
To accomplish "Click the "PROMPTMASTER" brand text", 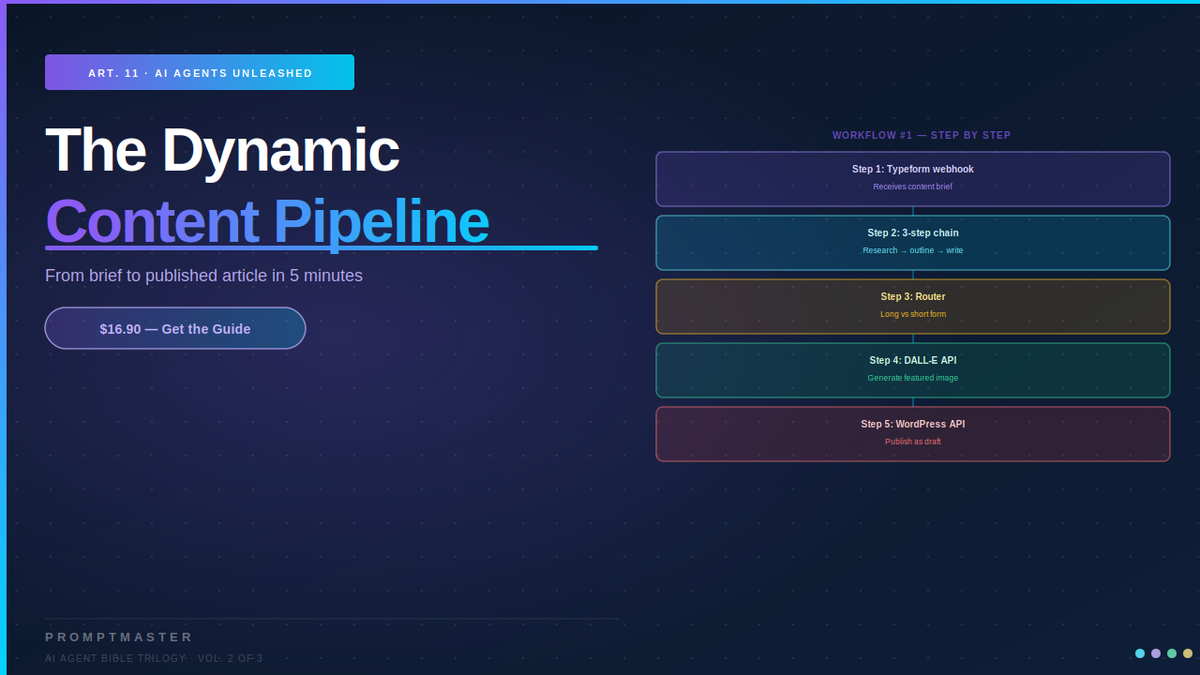I will [x=119, y=637].
